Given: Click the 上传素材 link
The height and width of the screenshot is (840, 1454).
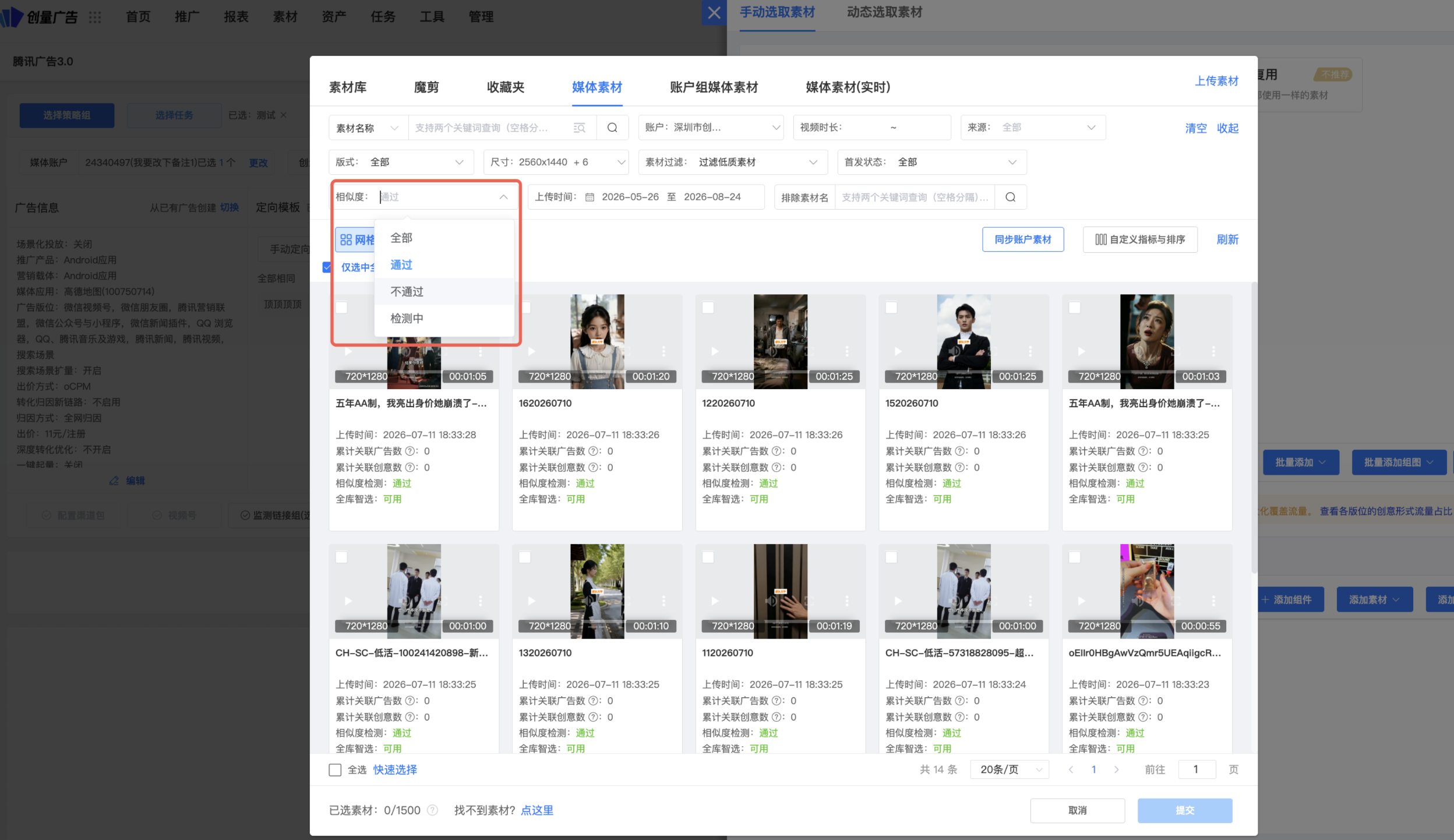Looking at the screenshot, I should [1216, 81].
